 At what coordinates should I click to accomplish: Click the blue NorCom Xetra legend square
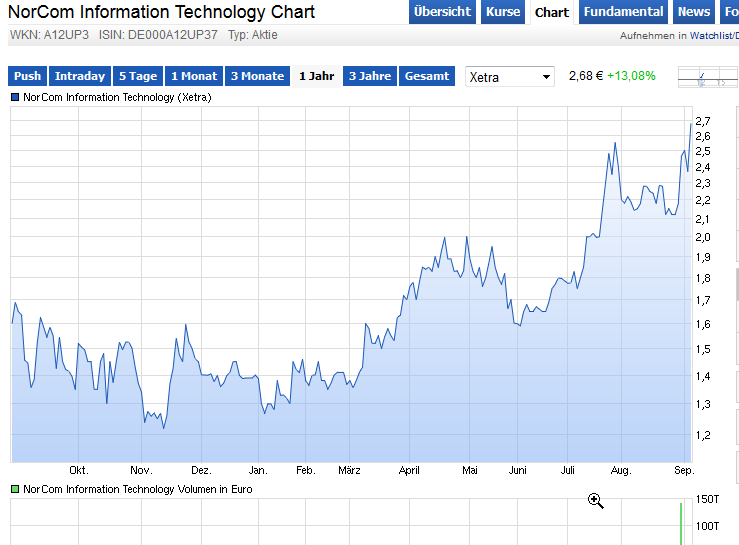pyautogui.click(x=15, y=97)
